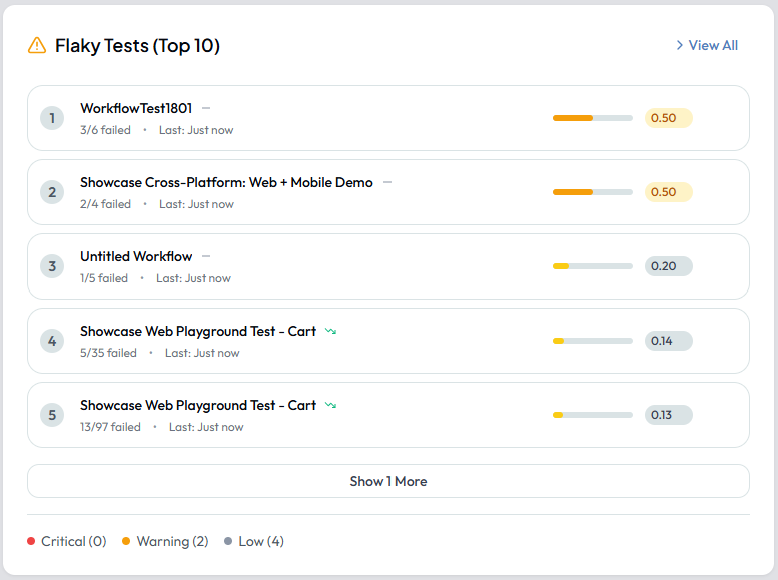This screenshot has height=580, width=778.
Task: Select the 3/6 failed text
Action: click(105, 130)
